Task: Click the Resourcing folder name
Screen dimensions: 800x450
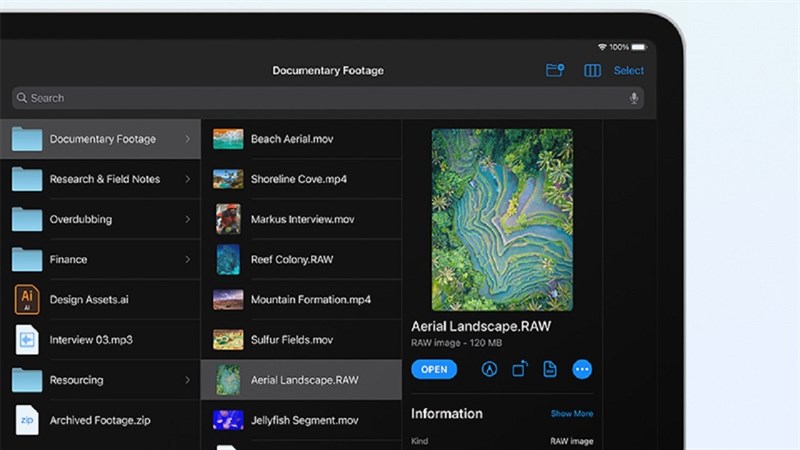Action: [77, 380]
